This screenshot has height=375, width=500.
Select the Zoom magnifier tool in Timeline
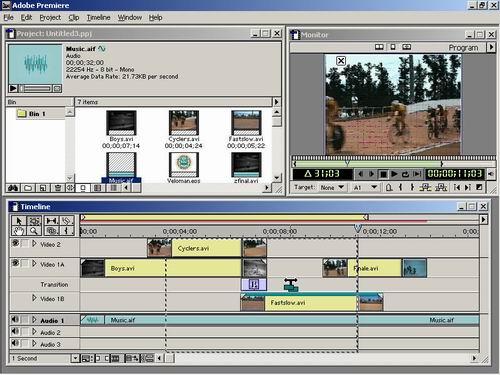[x=34, y=230]
